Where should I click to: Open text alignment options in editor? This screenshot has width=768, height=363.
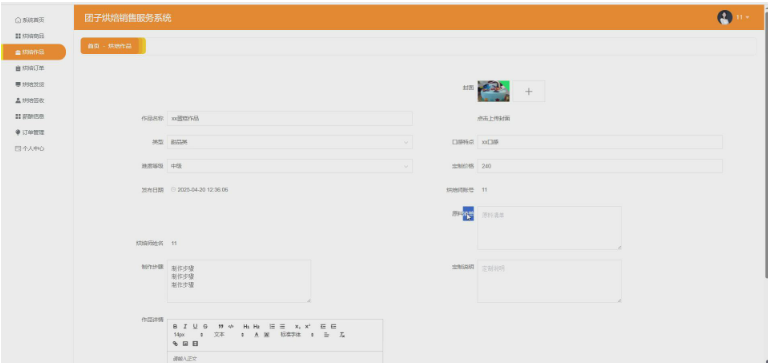coord(327,335)
